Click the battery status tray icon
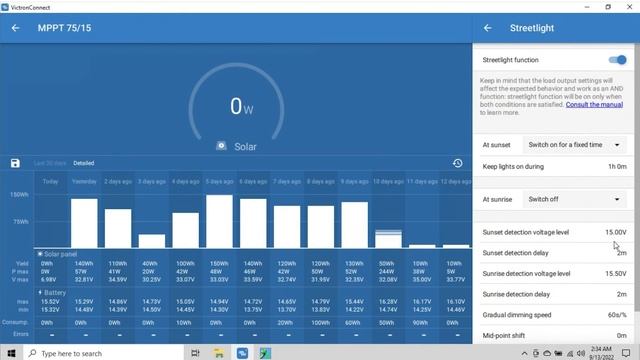 click(x=558, y=353)
